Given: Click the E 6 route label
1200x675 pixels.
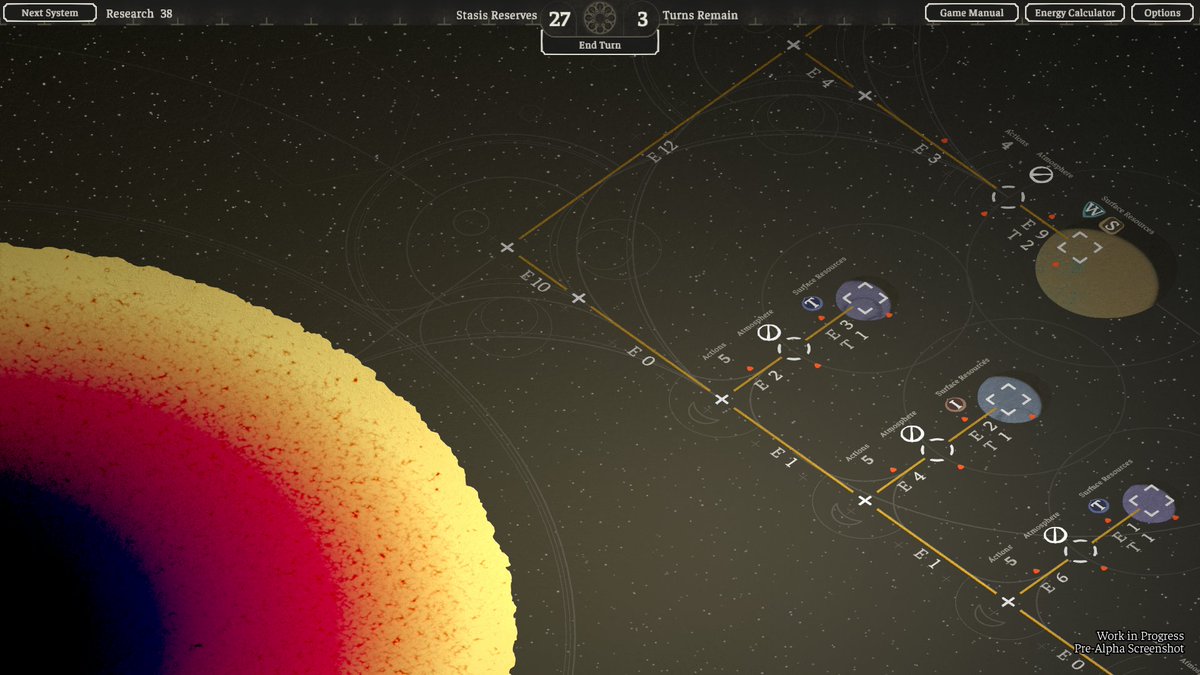Looking at the screenshot, I should coord(1054,581).
